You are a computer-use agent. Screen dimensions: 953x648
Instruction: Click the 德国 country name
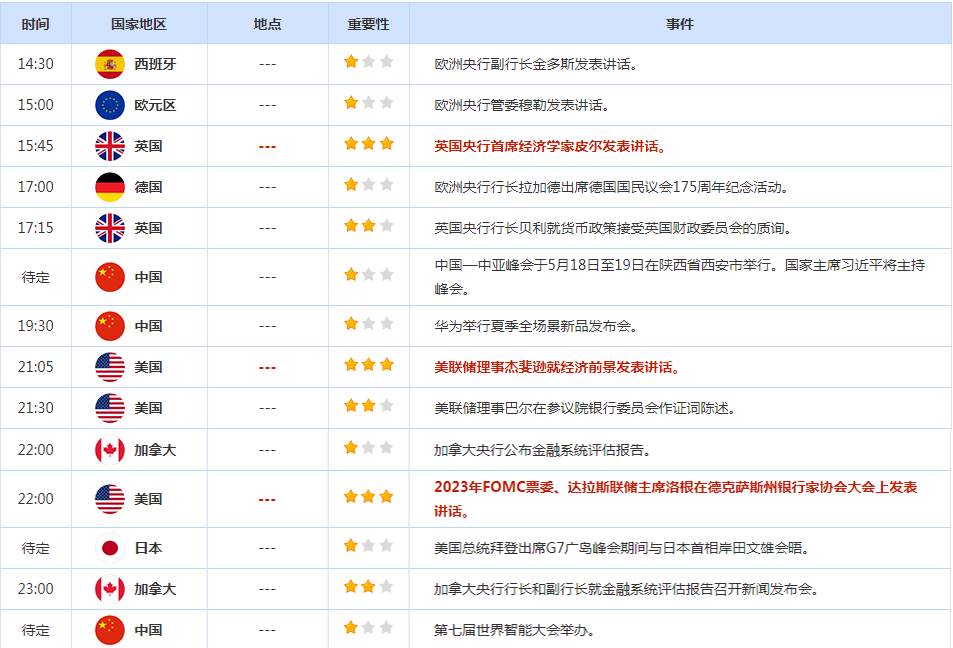click(148, 187)
